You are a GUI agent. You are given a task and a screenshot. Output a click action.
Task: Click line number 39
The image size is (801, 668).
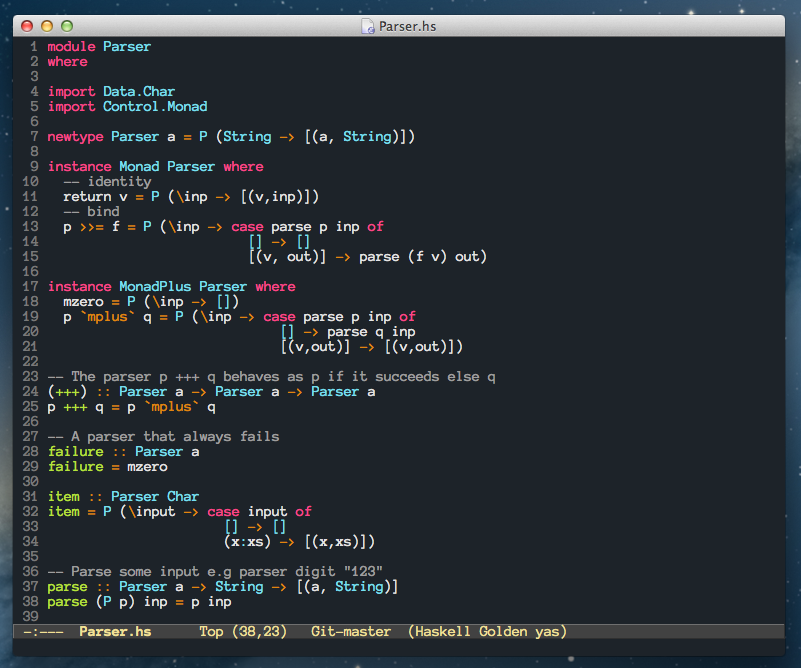coord(31,617)
